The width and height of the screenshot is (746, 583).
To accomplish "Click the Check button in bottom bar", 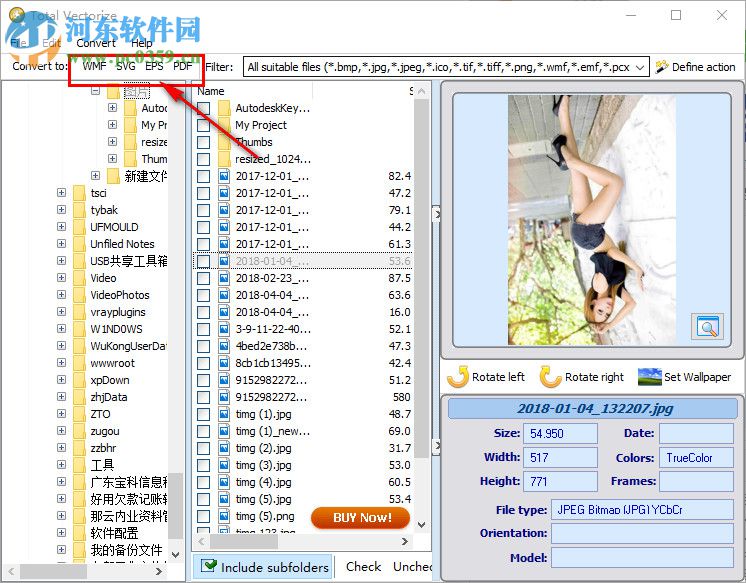I will 363,566.
